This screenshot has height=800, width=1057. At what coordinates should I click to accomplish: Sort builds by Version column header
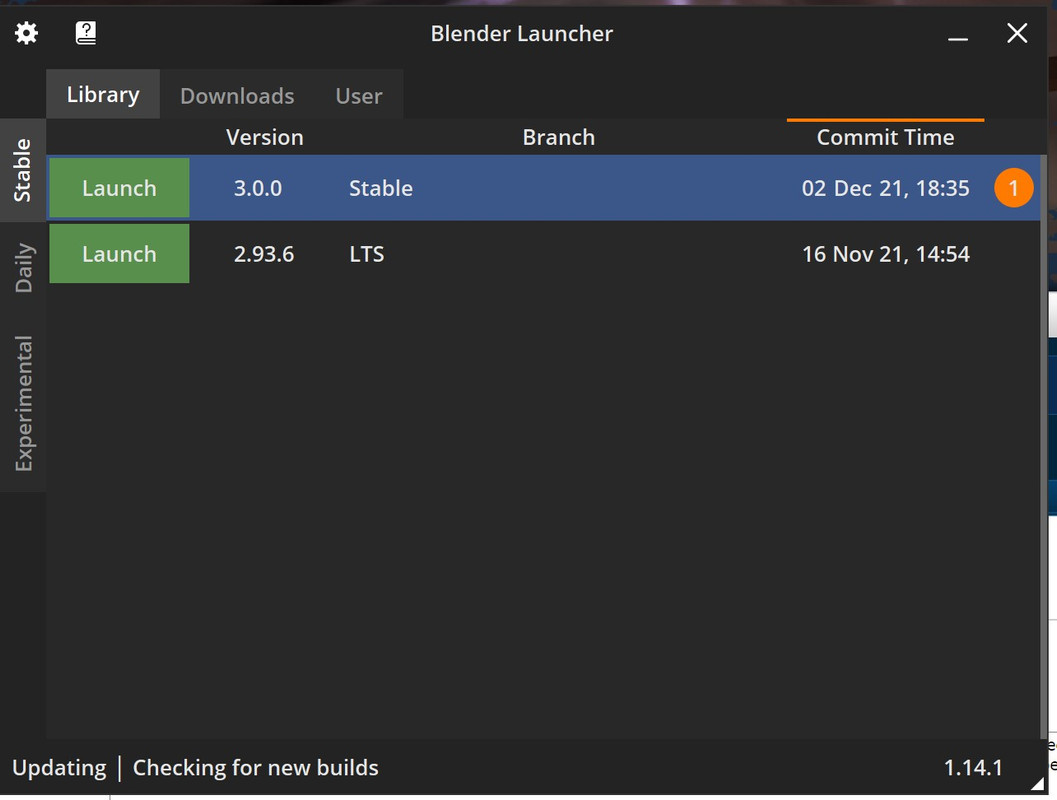pyautogui.click(x=264, y=137)
